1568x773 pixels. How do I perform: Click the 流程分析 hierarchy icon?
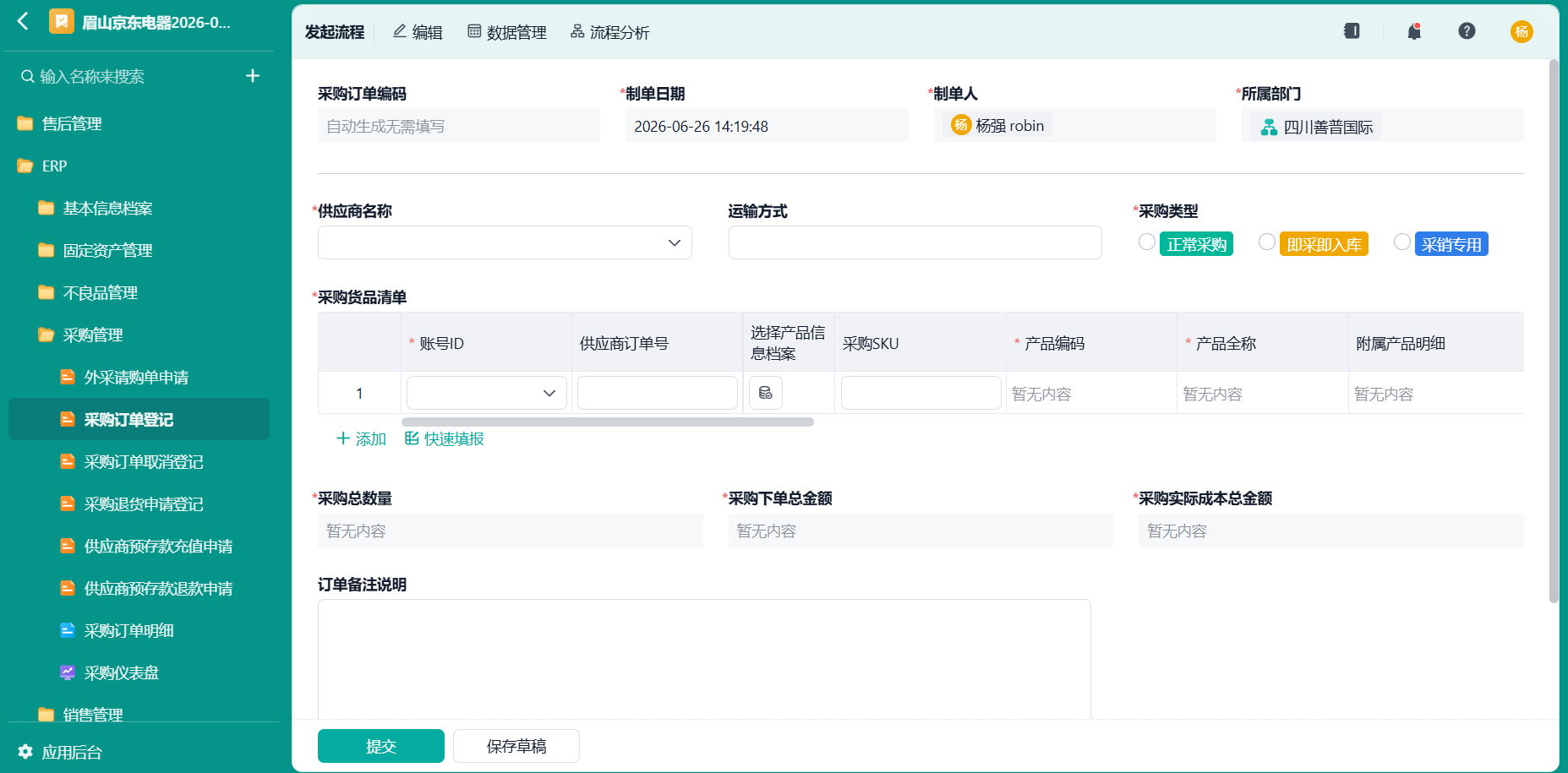point(577,31)
